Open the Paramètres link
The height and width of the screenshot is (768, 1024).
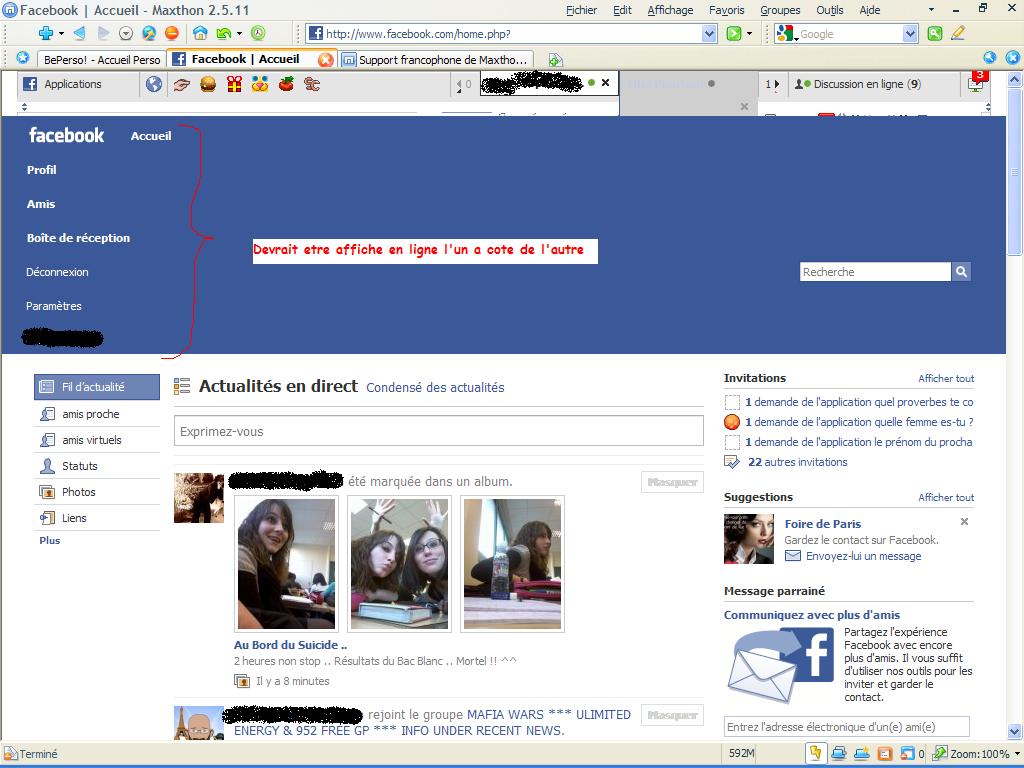pyautogui.click(x=54, y=306)
